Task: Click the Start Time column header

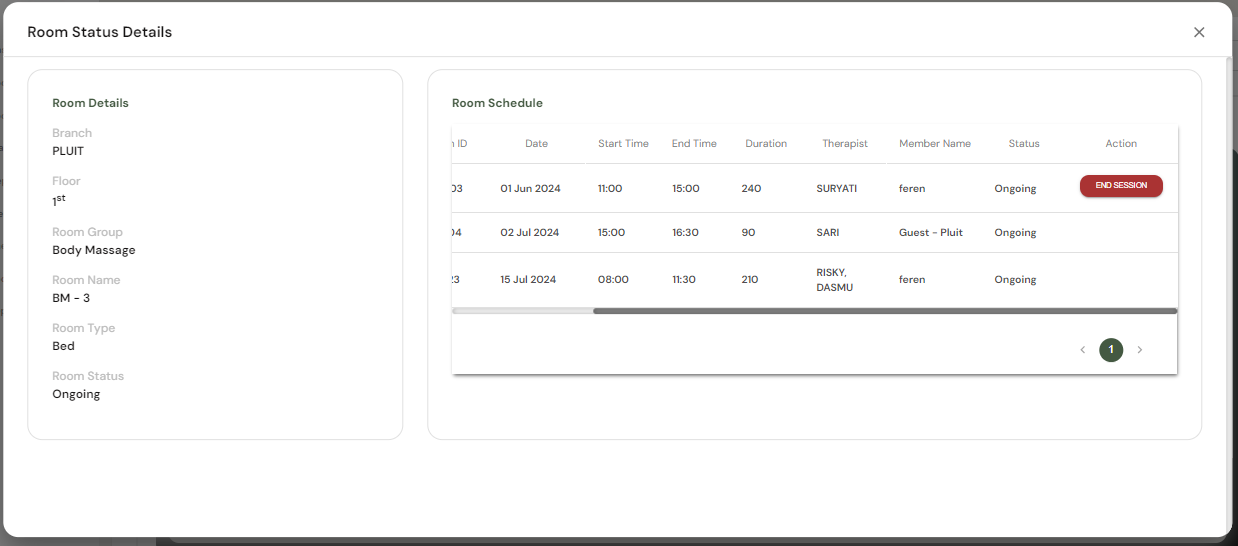Action: (623, 144)
